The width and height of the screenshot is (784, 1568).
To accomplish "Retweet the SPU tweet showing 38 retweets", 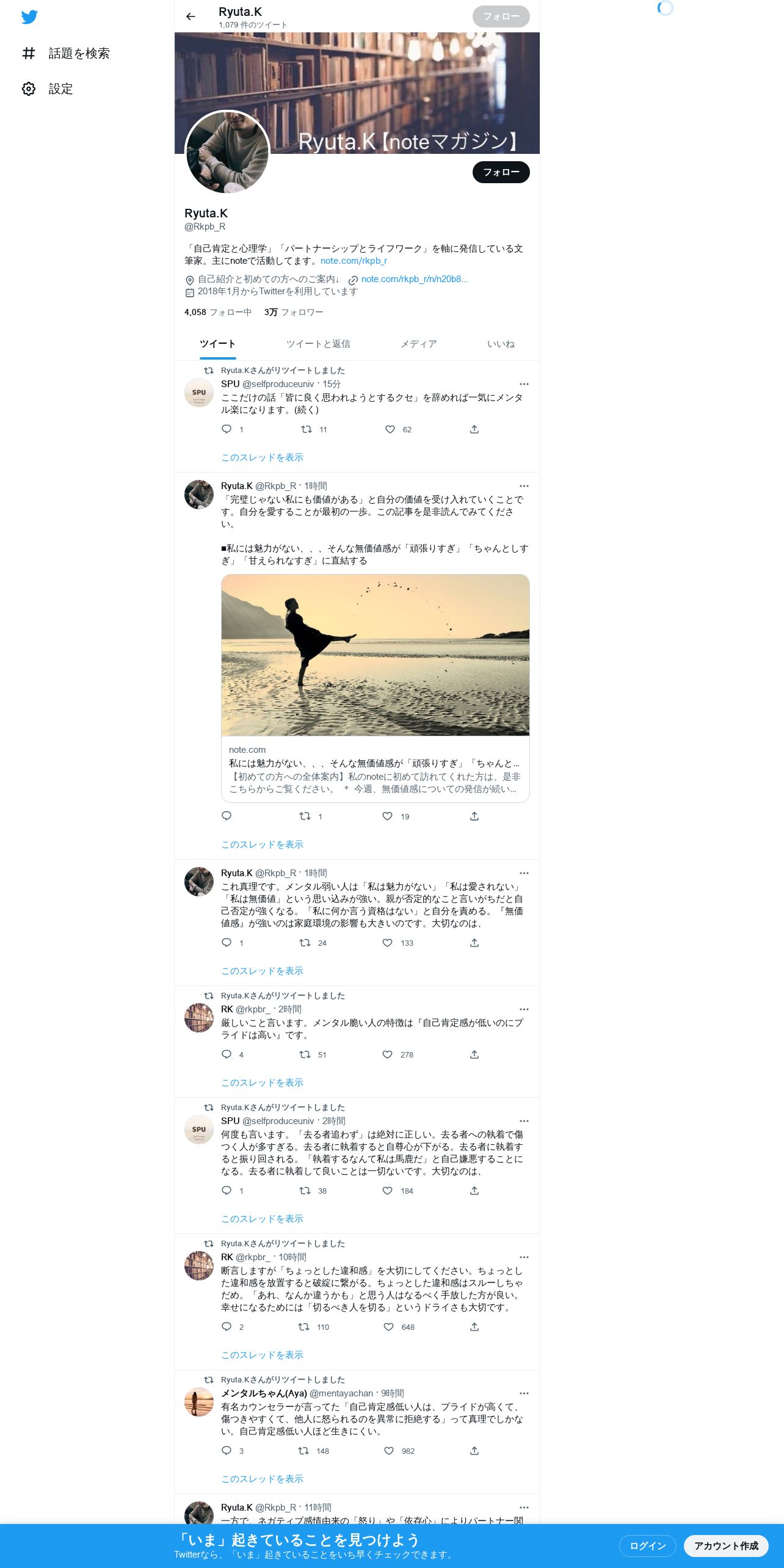I will [x=305, y=1191].
